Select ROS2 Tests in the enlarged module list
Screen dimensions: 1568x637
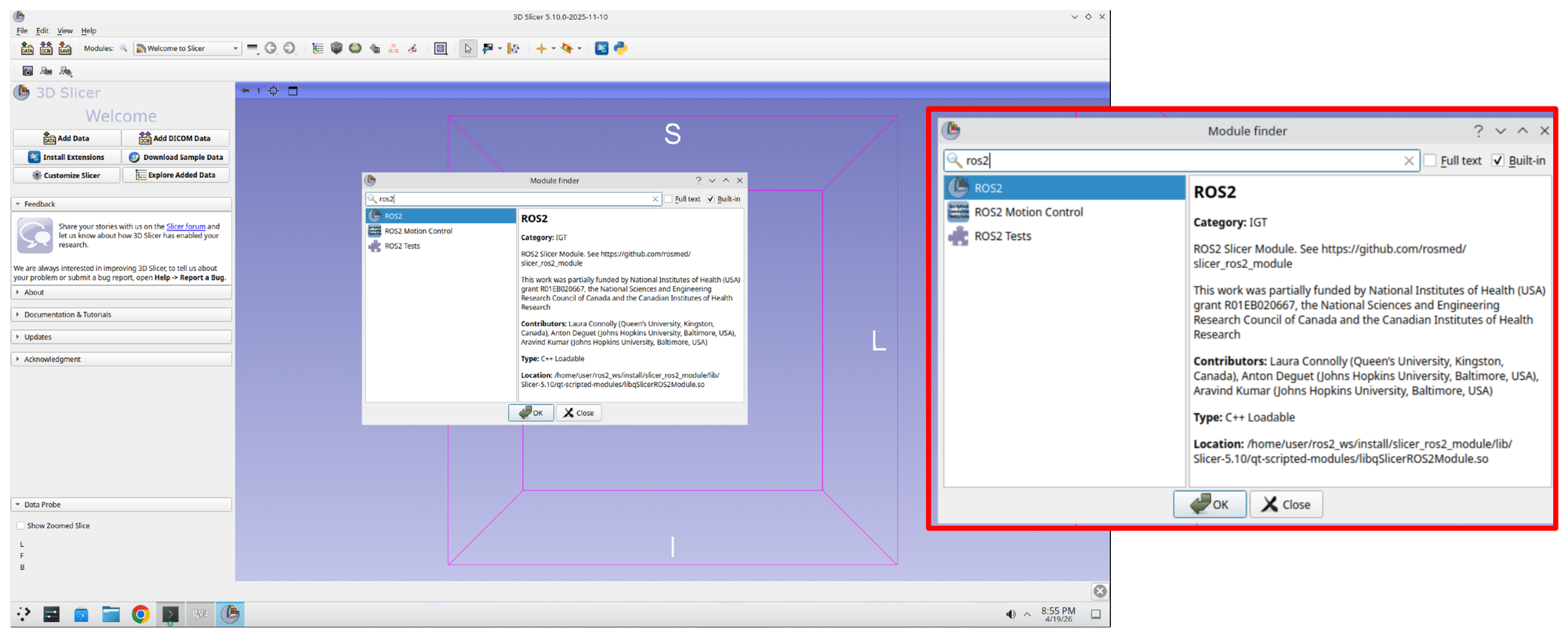click(1065, 236)
